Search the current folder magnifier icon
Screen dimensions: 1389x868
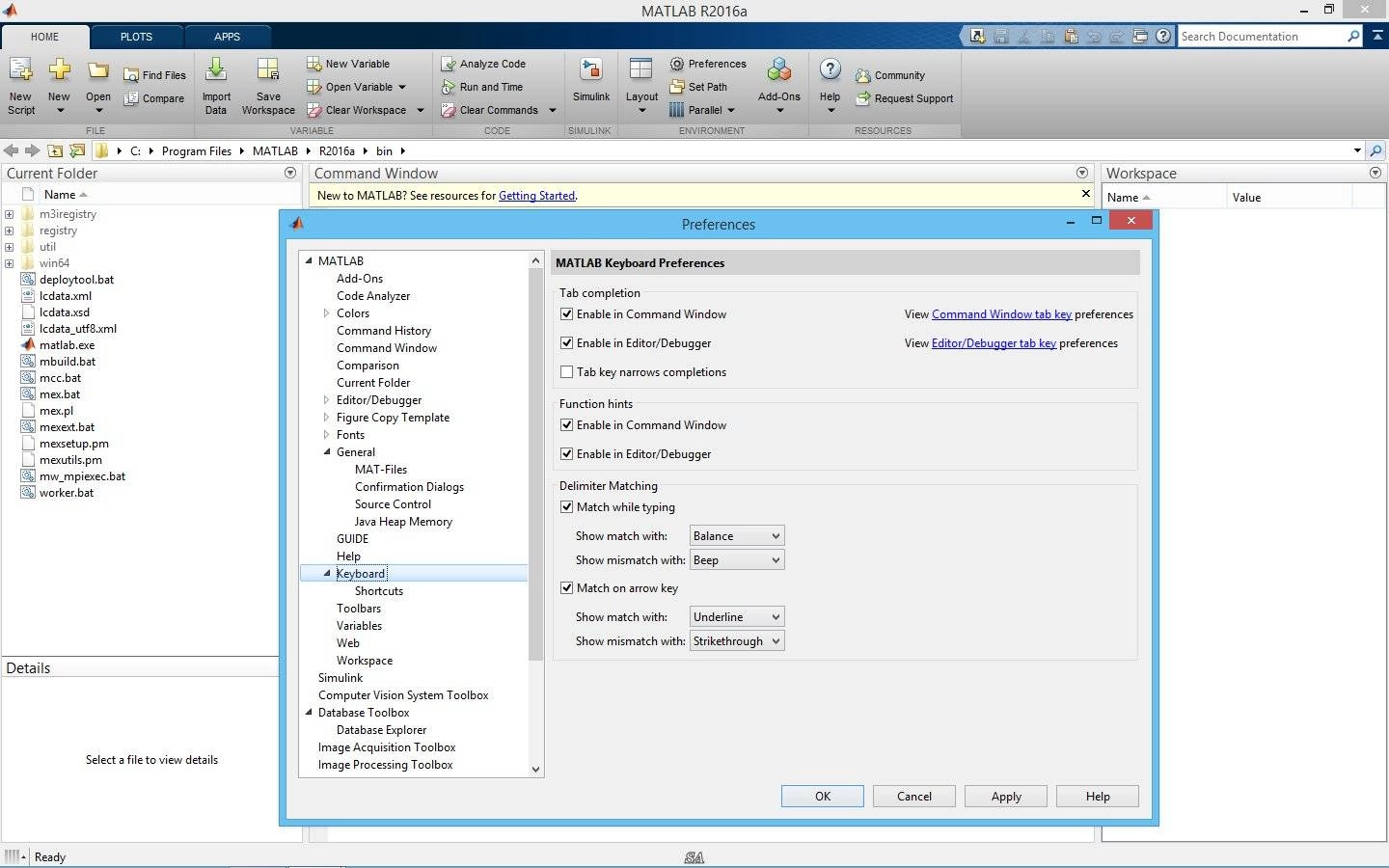point(1375,150)
